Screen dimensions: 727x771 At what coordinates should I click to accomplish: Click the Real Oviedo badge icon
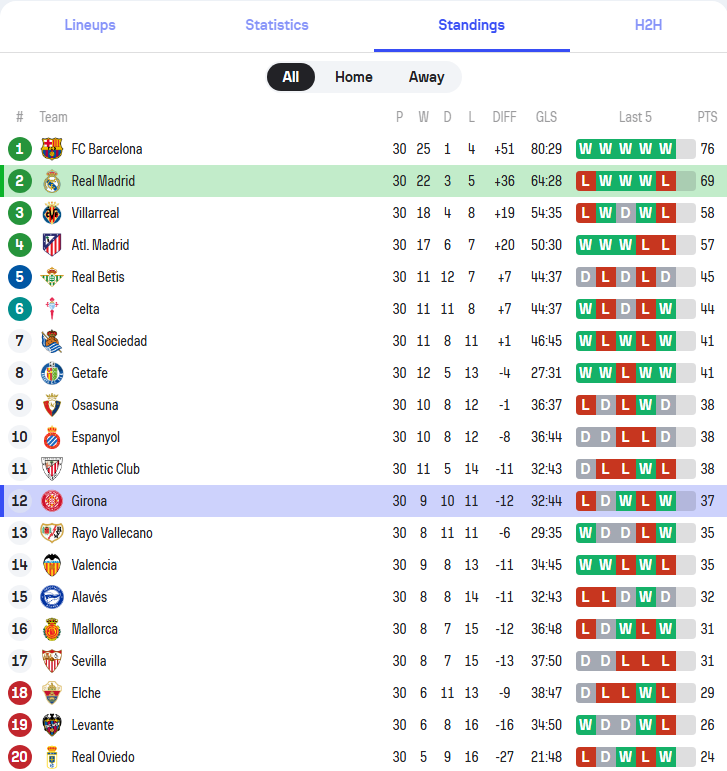(x=52, y=757)
